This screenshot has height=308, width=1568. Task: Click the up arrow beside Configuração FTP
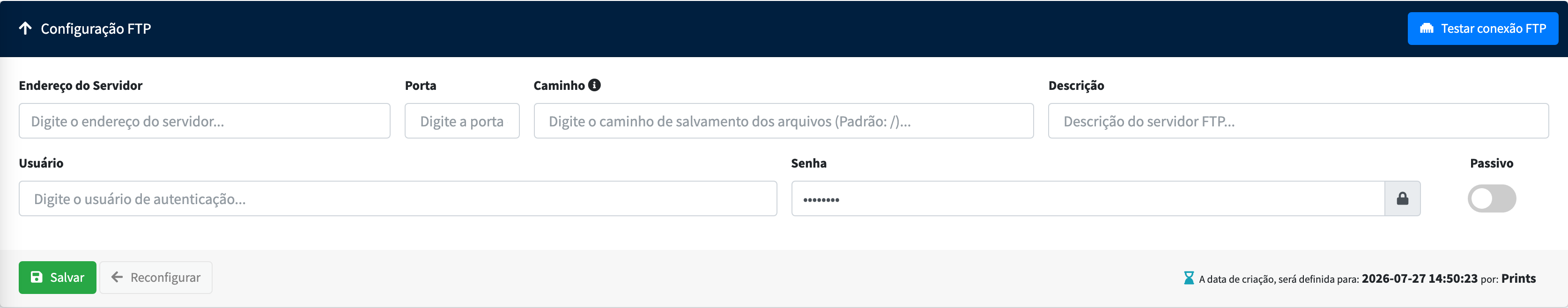pyautogui.click(x=25, y=28)
